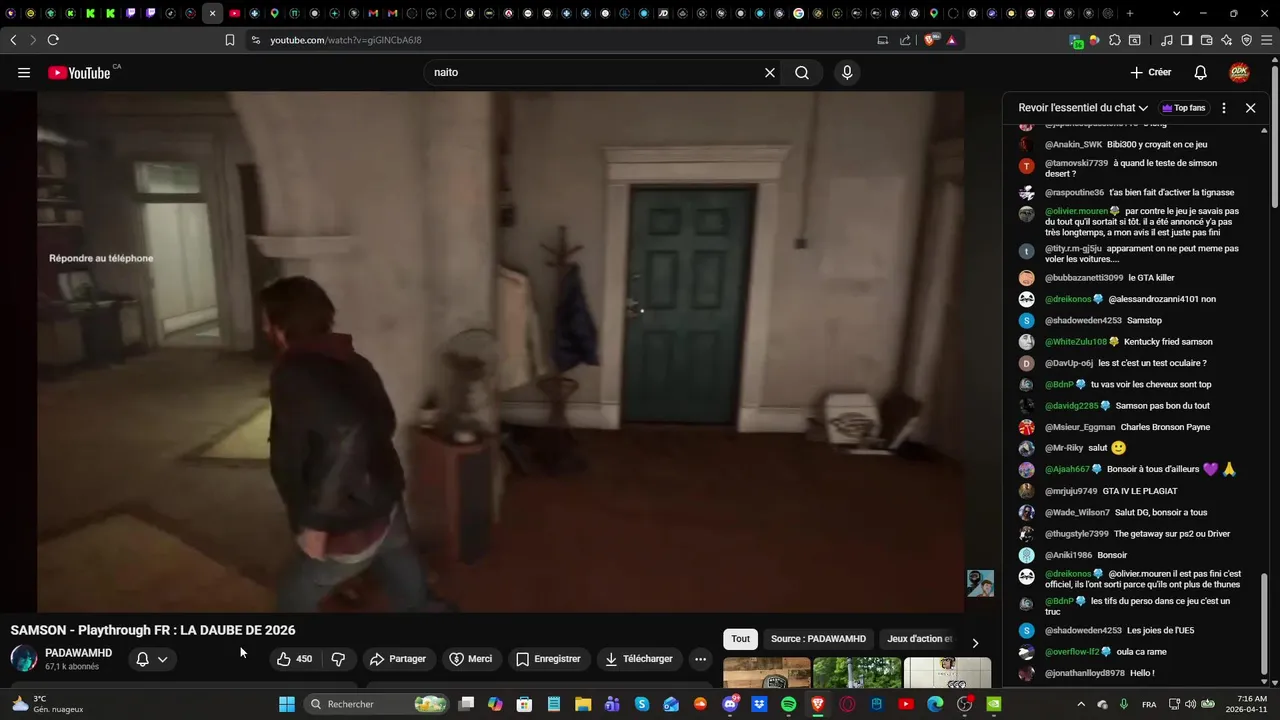Click the channel watermark on the video

(x=980, y=583)
